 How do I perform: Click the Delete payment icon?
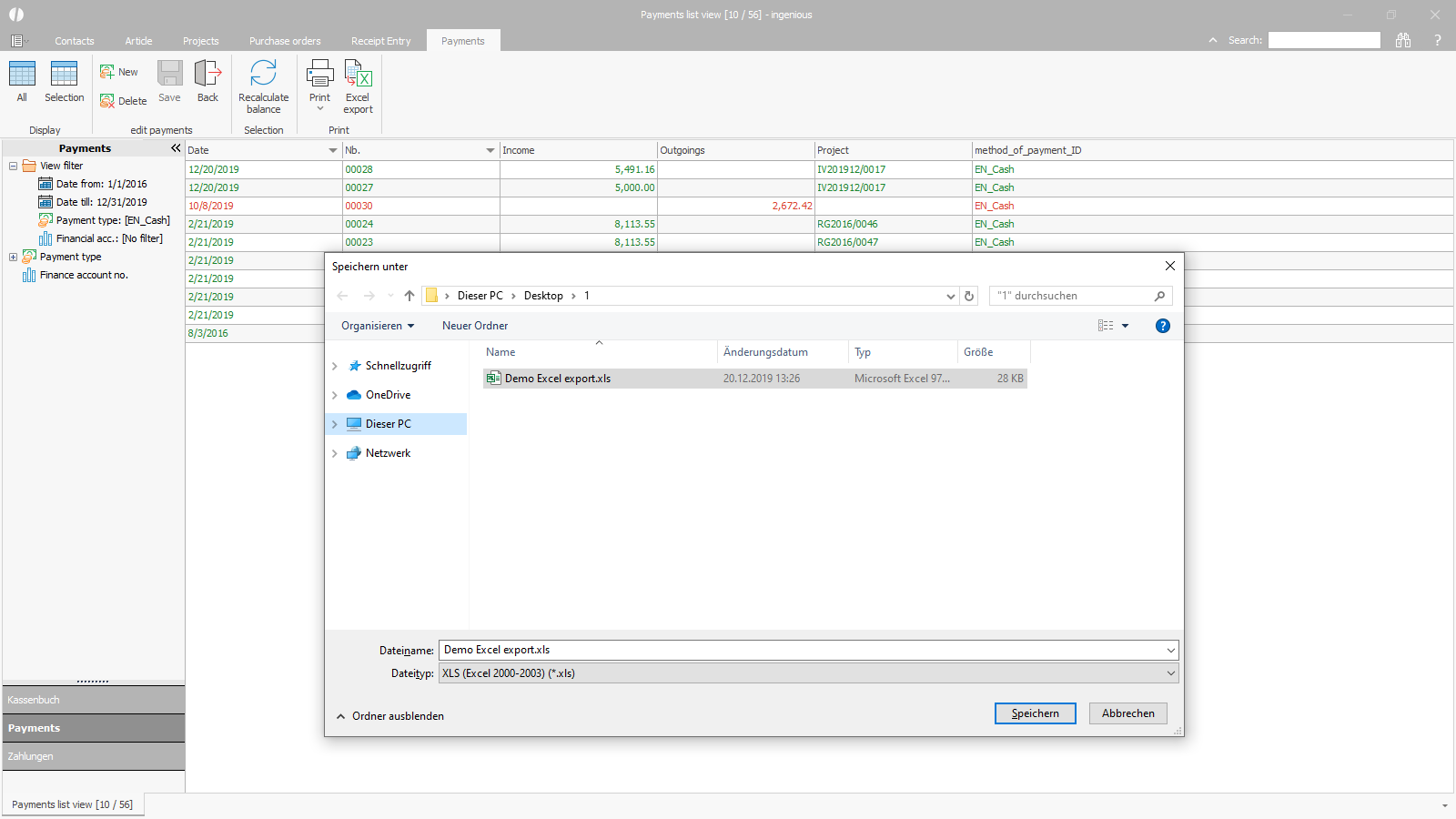tap(108, 101)
